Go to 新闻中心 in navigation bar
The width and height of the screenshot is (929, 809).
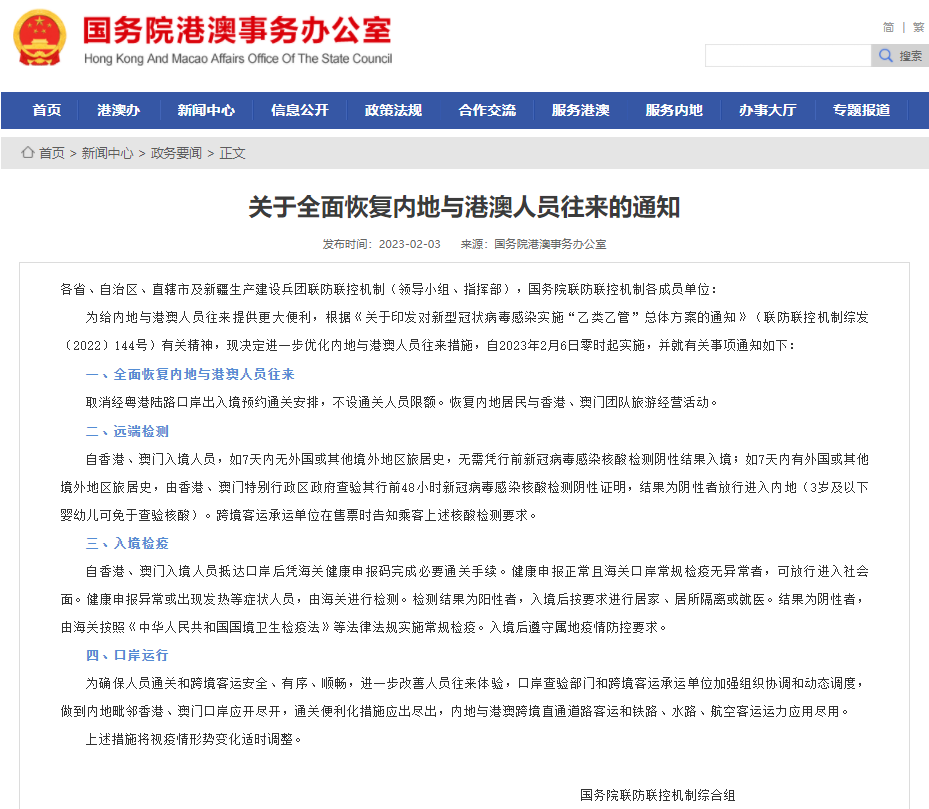206,110
